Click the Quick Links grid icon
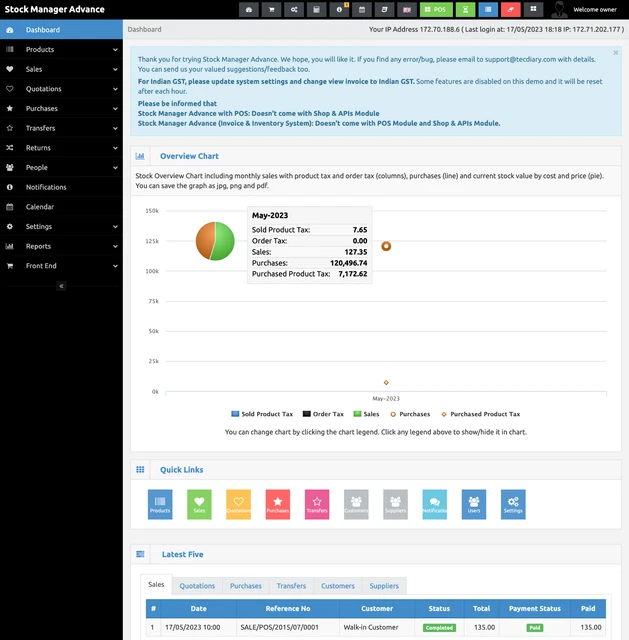The width and height of the screenshot is (629, 640). click(x=140, y=469)
